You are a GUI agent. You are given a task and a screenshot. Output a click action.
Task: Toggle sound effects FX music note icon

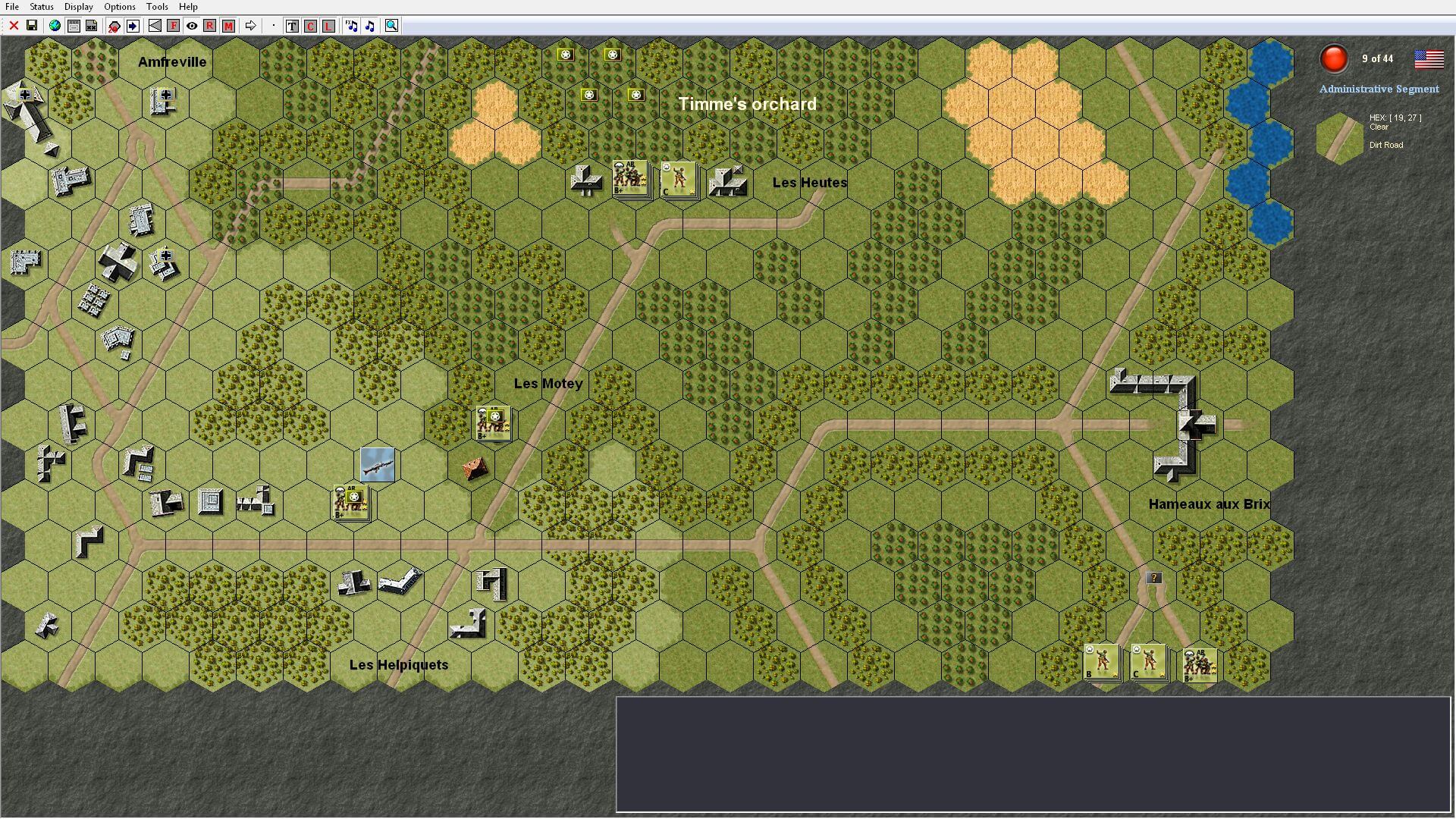point(351,26)
